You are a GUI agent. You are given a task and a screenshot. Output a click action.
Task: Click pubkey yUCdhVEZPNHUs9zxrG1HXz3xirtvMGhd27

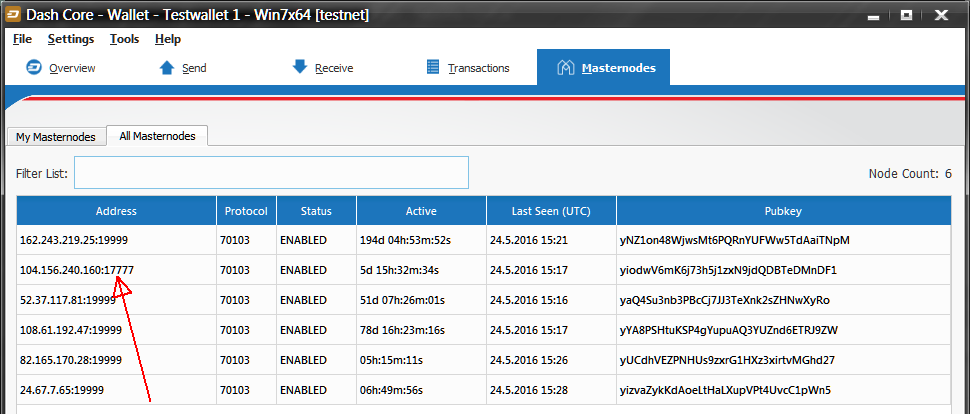[x=728, y=360]
